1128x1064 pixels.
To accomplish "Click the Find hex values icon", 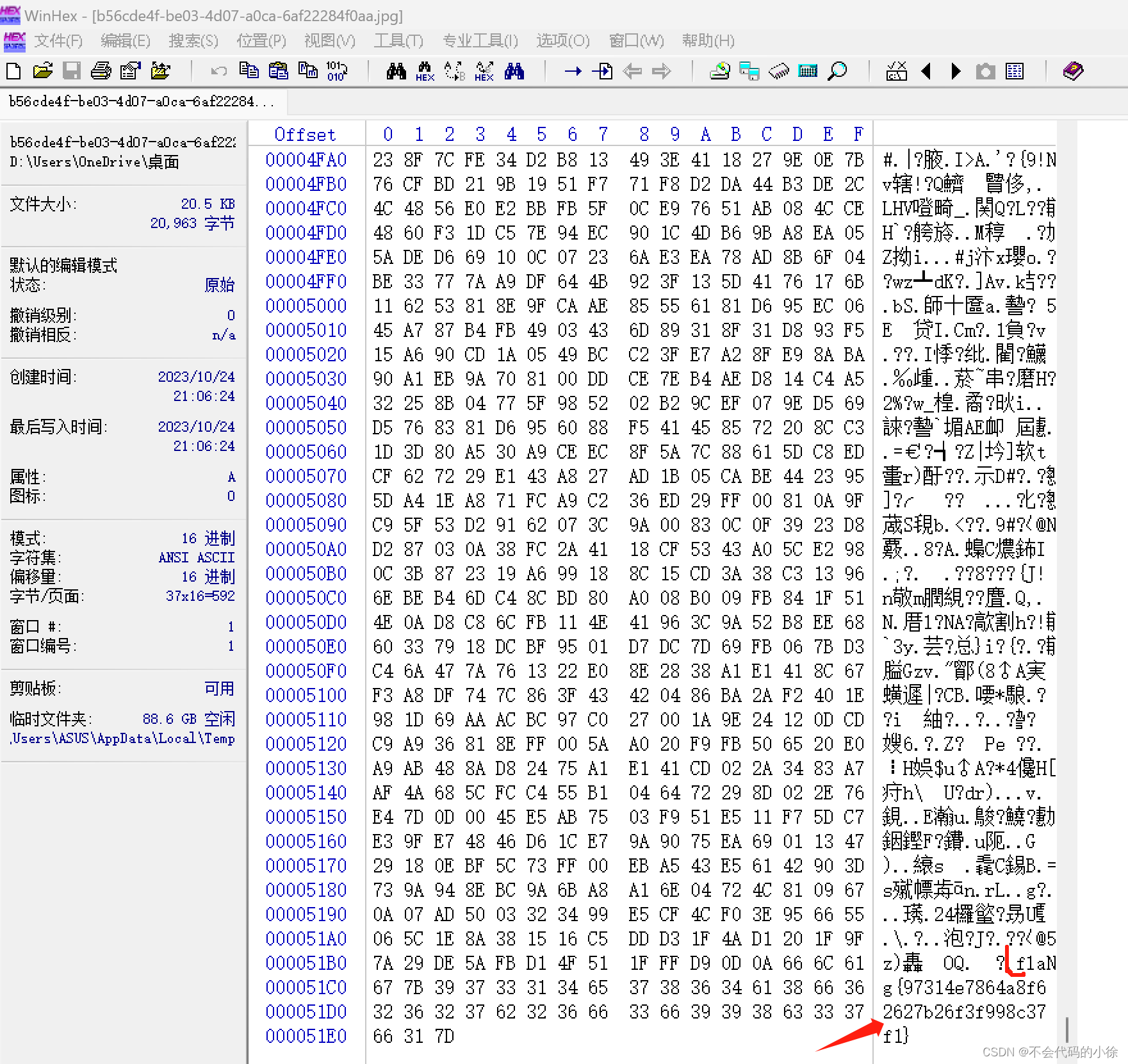I will [425, 71].
